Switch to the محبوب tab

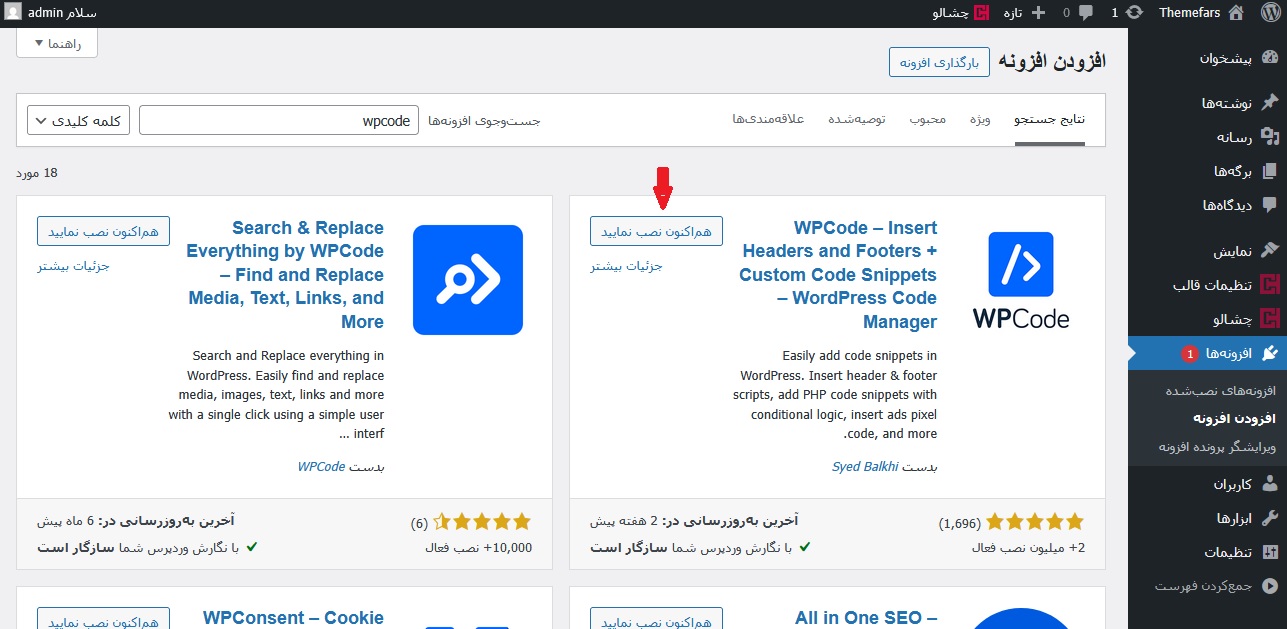pos(926,120)
